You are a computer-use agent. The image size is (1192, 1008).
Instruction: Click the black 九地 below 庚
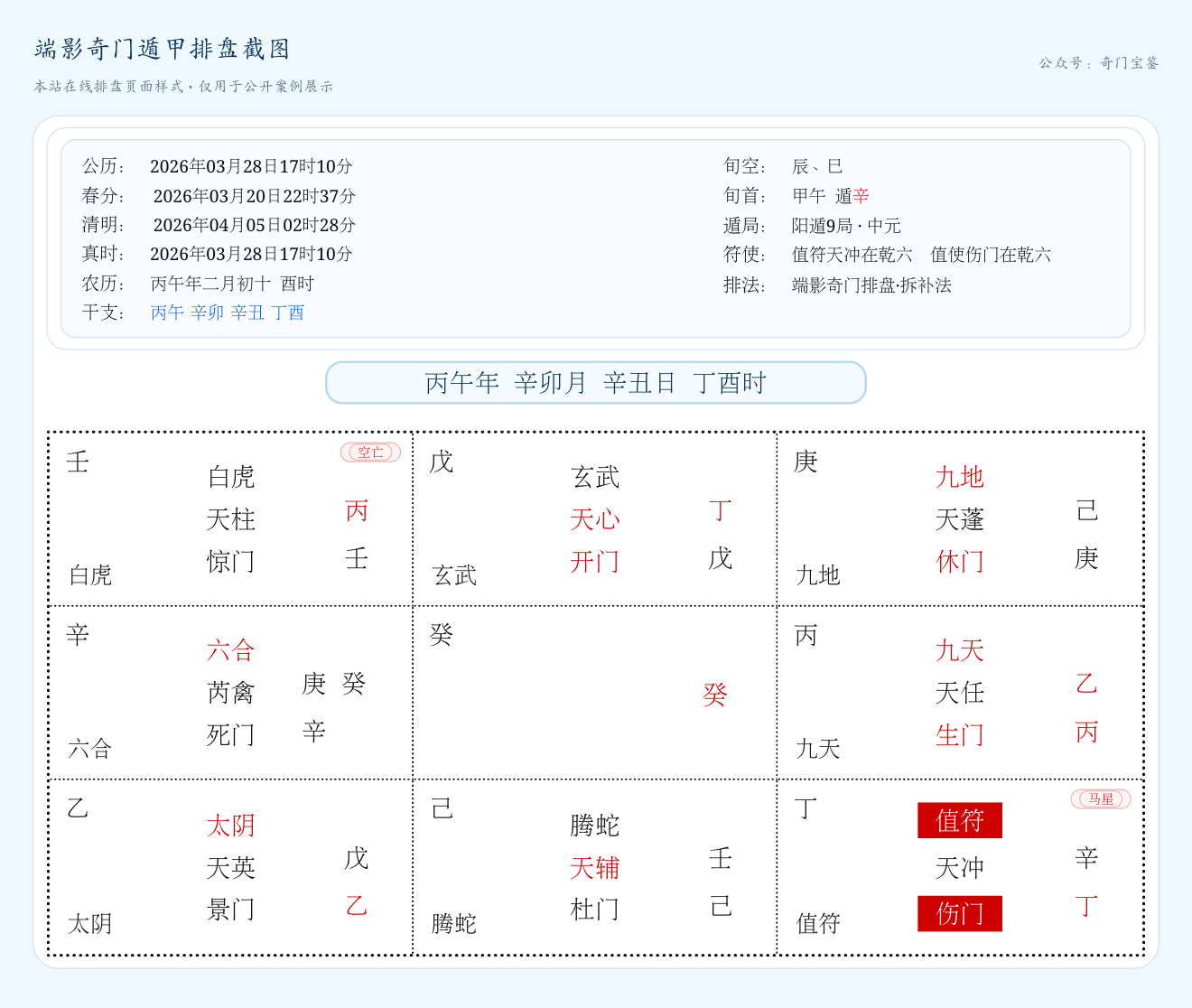818,575
